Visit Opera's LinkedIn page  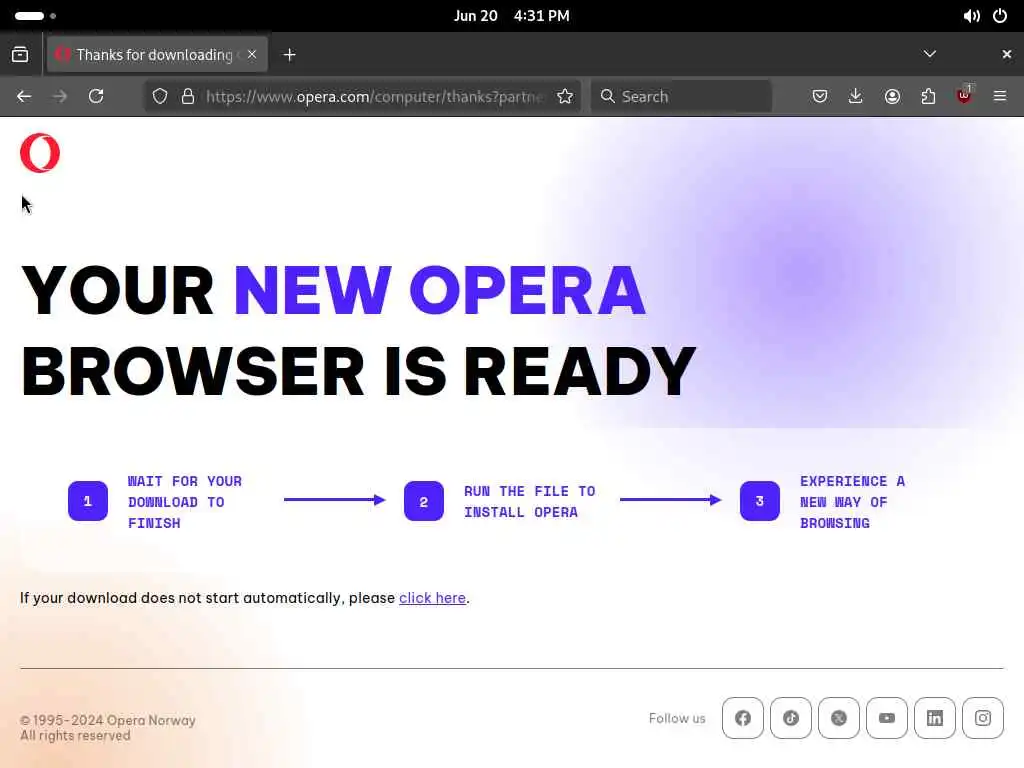point(935,718)
